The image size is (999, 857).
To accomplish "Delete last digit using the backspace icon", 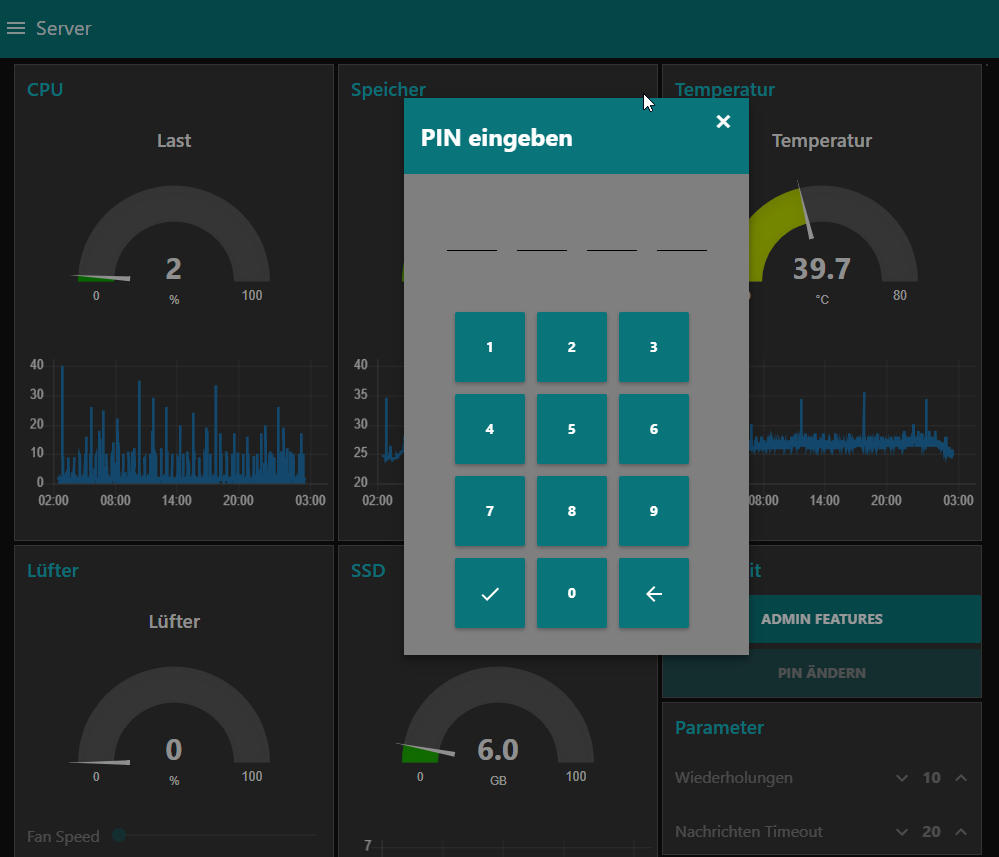I will [653, 592].
